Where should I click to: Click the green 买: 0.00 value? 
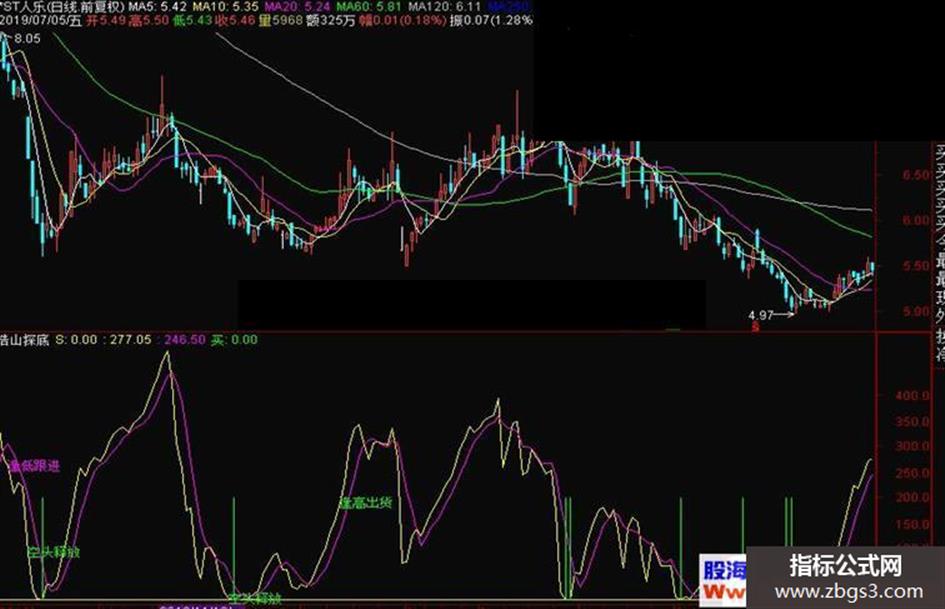pos(234,339)
